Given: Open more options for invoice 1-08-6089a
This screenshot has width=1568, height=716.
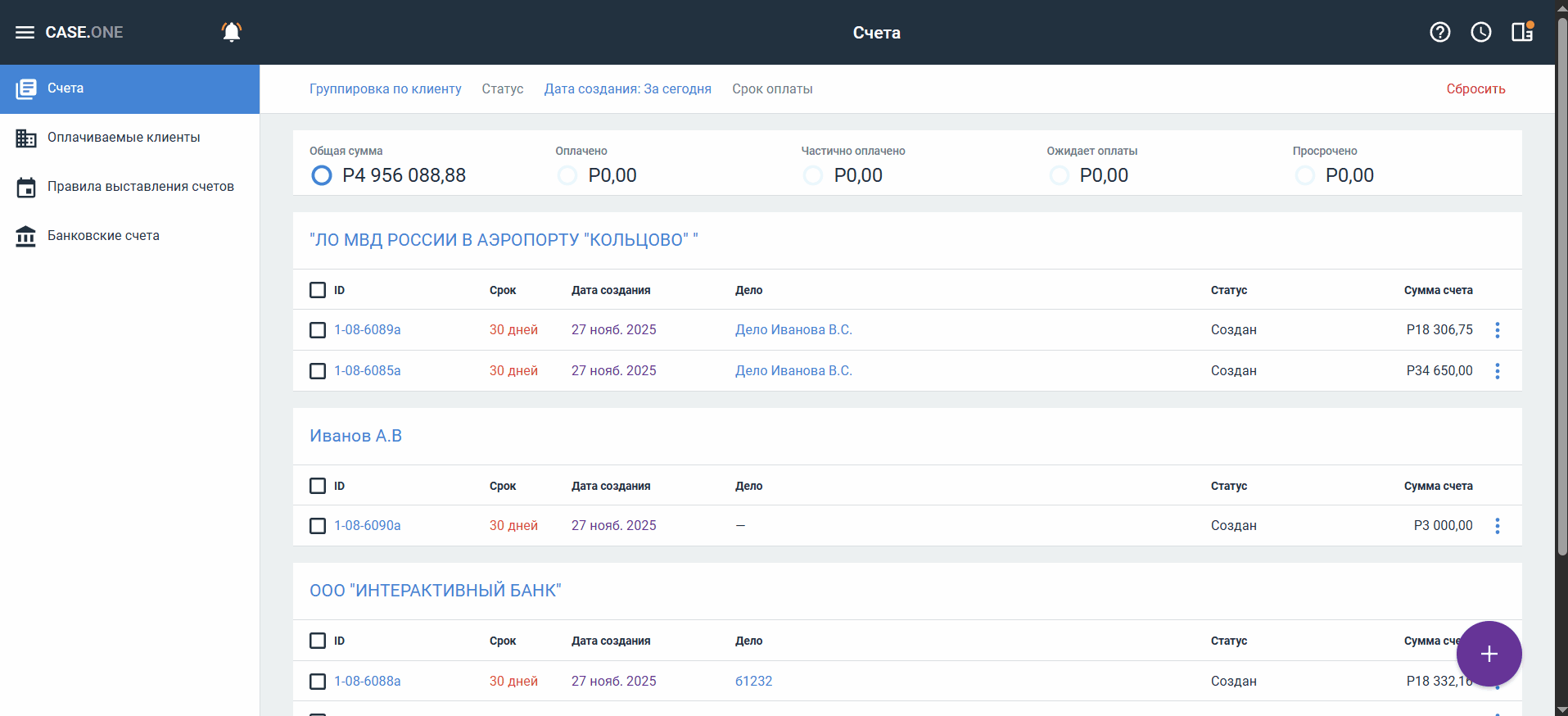Looking at the screenshot, I should [1498, 330].
